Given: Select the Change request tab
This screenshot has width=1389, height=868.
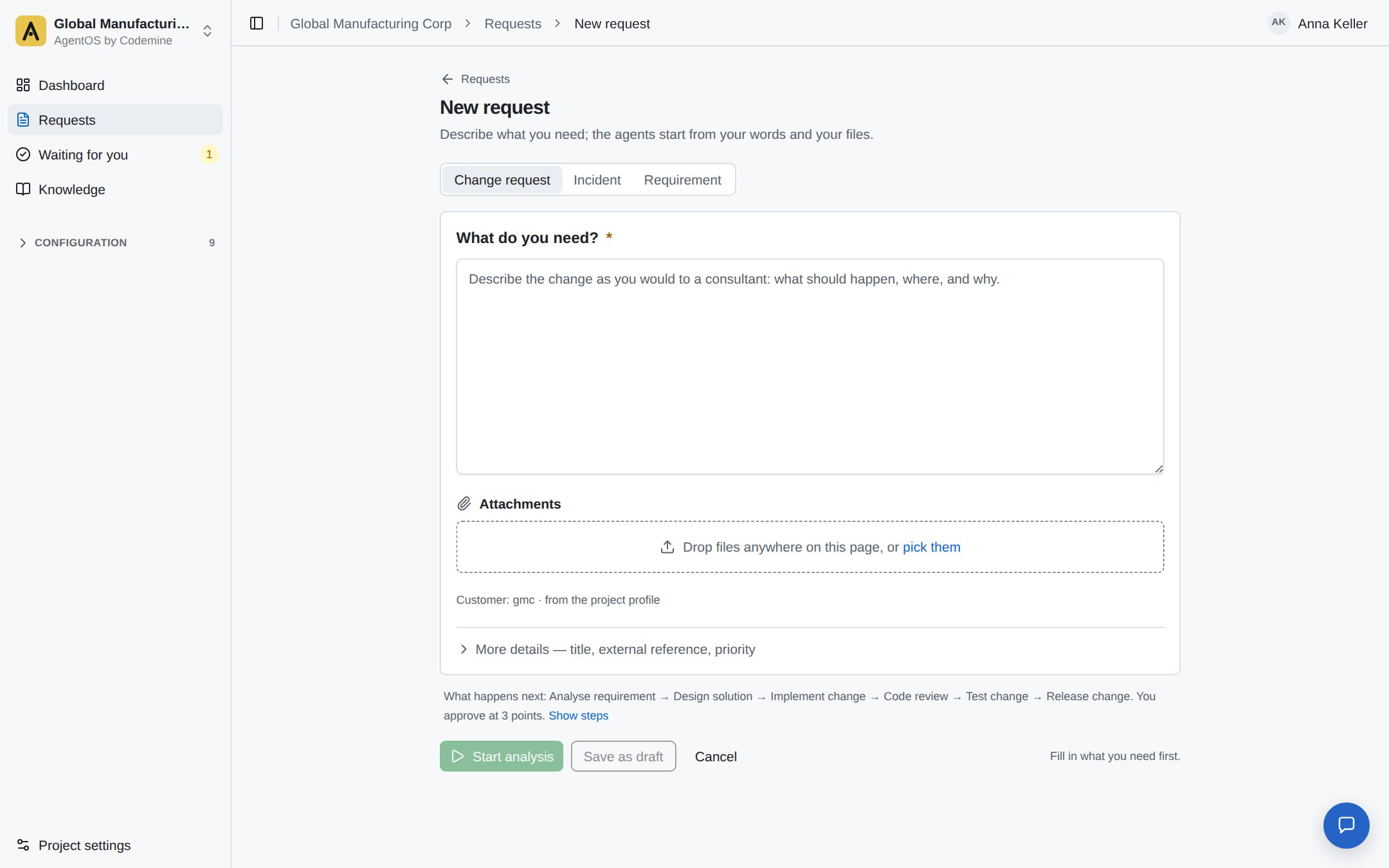Looking at the screenshot, I should [x=502, y=180].
